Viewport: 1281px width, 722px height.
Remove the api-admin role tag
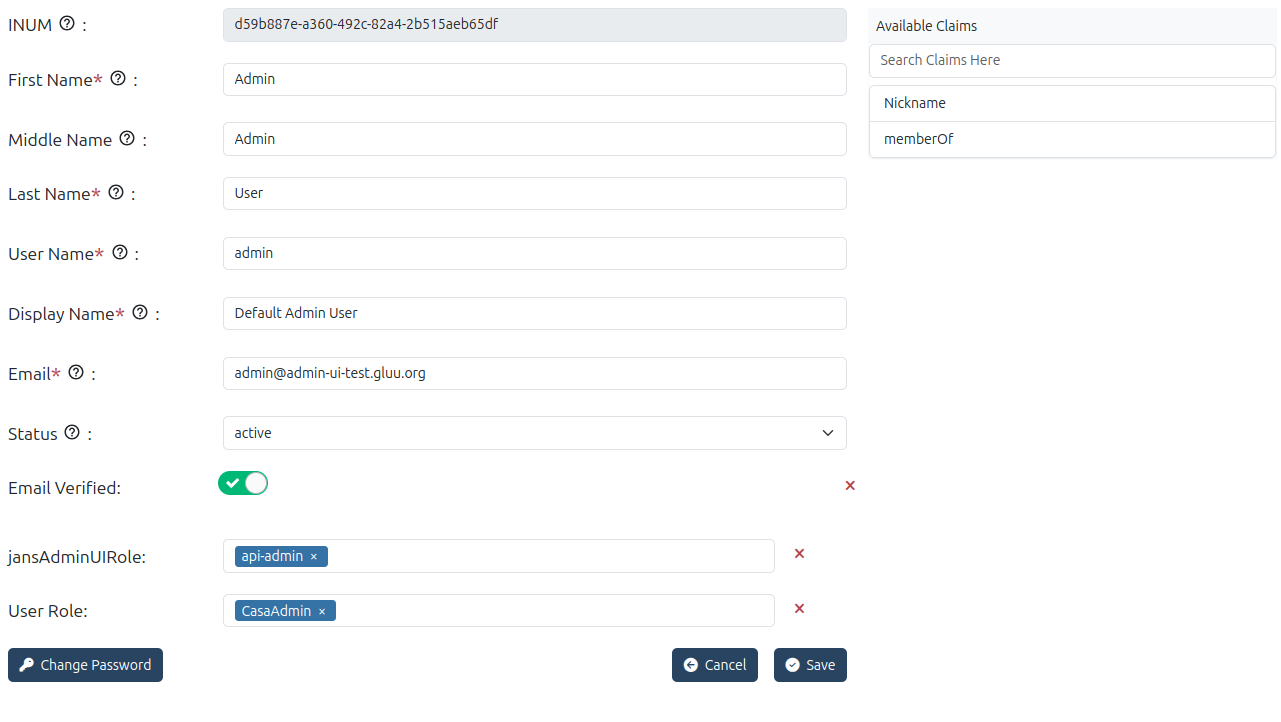(314, 557)
